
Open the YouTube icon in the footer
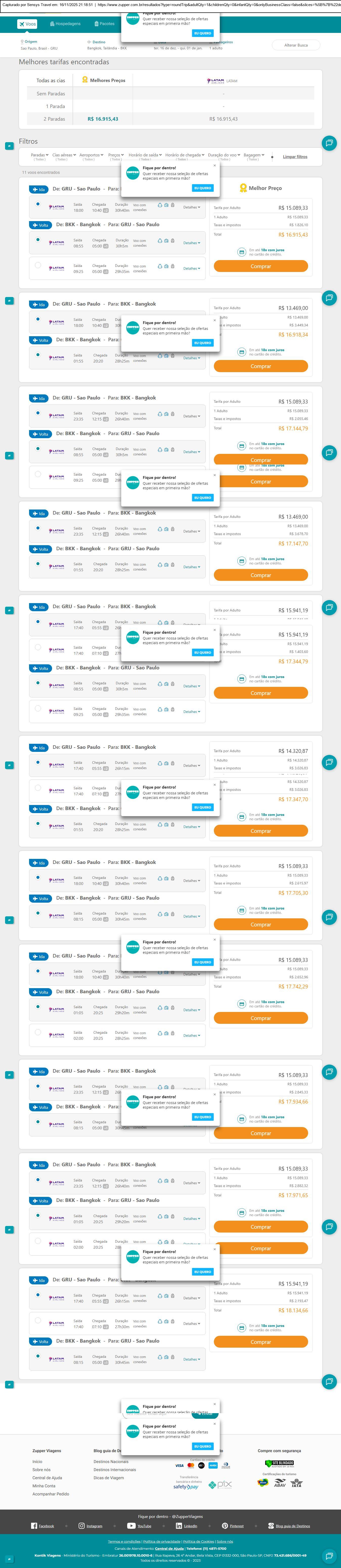(131, 1525)
